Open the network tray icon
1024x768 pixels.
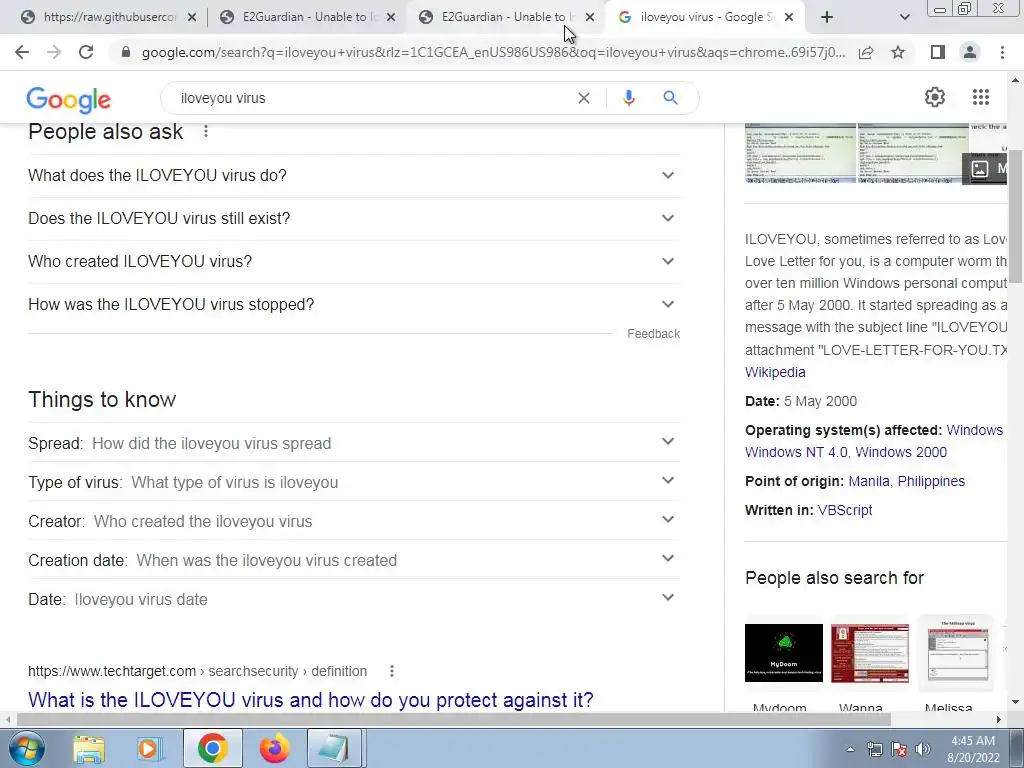874,749
